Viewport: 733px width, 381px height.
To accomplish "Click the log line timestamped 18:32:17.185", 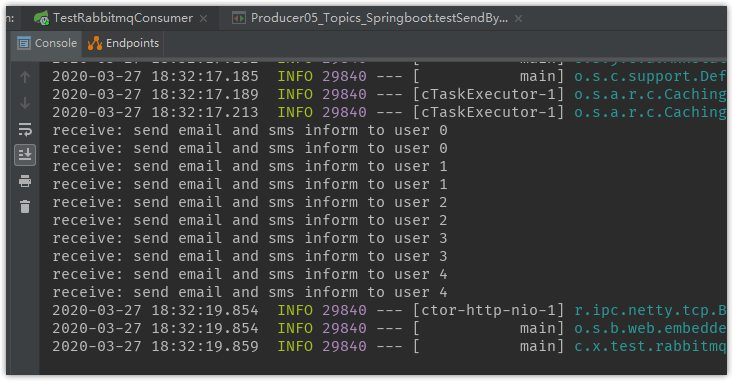I will pyautogui.click(x=388, y=76).
